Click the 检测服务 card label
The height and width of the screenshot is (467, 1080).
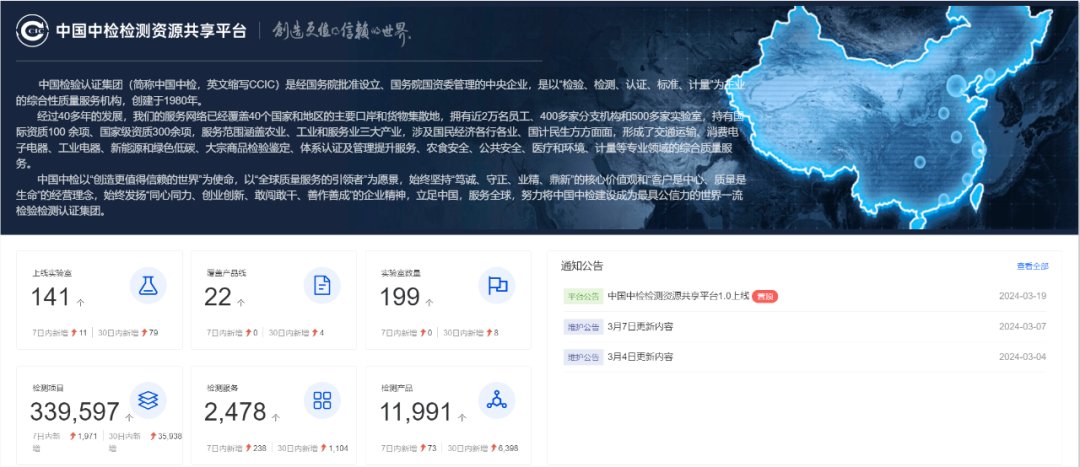222,388
